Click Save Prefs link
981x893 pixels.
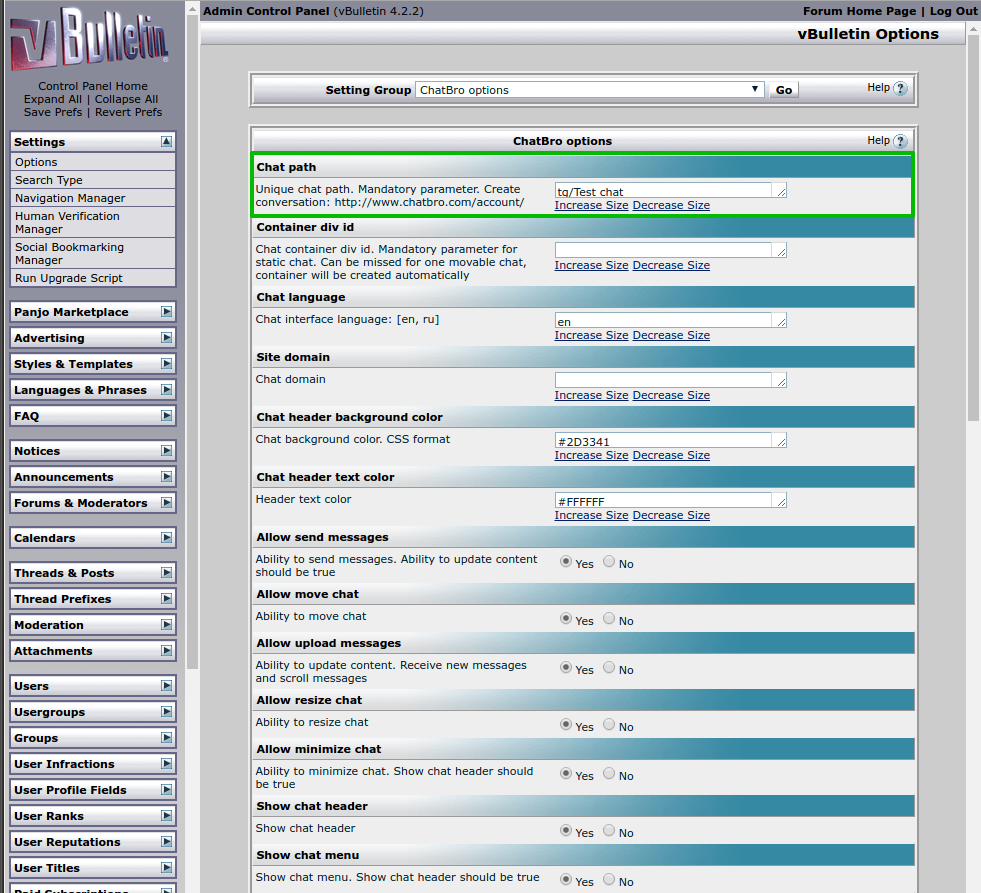point(53,113)
